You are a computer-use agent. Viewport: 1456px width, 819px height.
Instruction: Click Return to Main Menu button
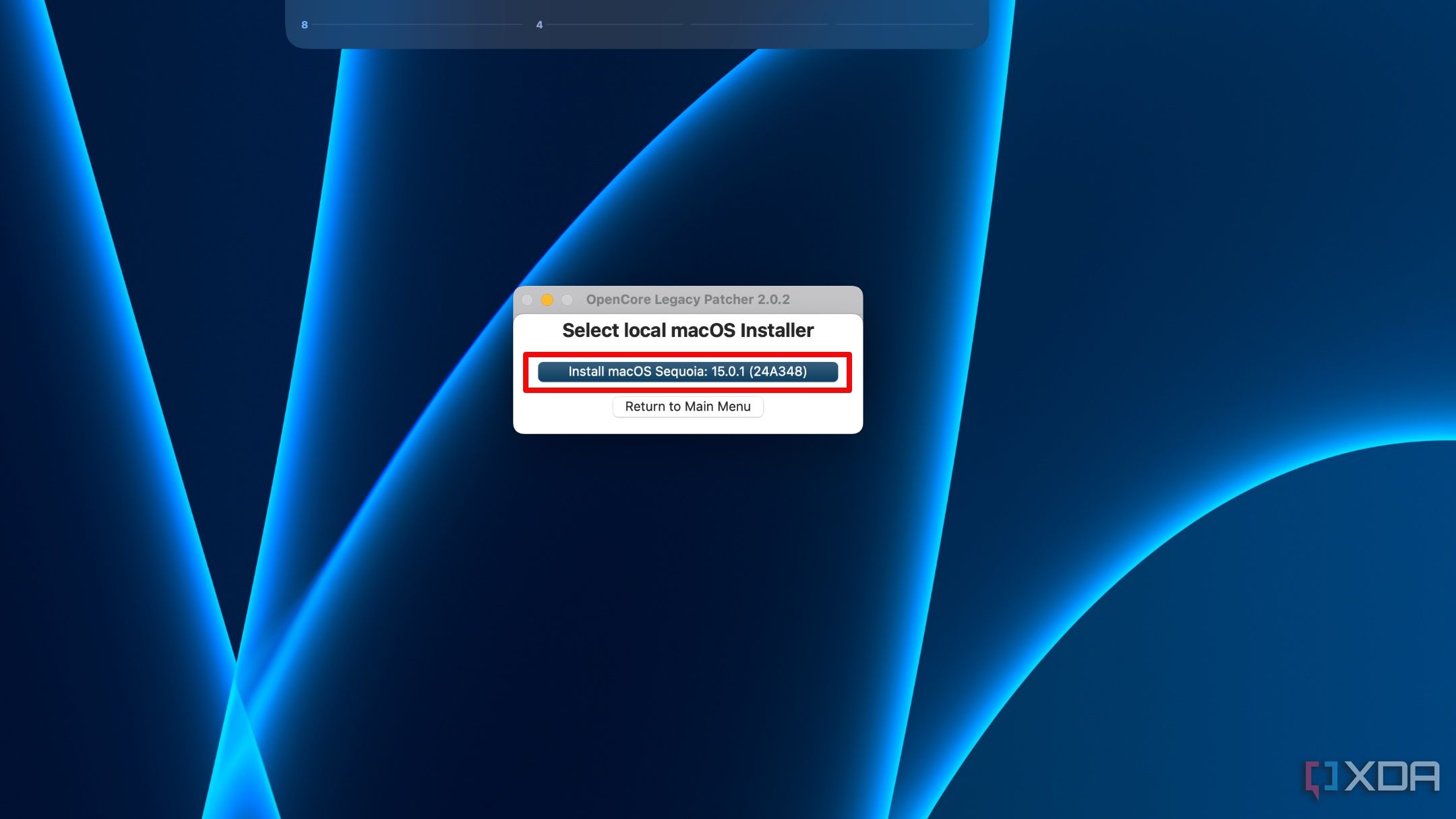pyautogui.click(x=688, y=406)
